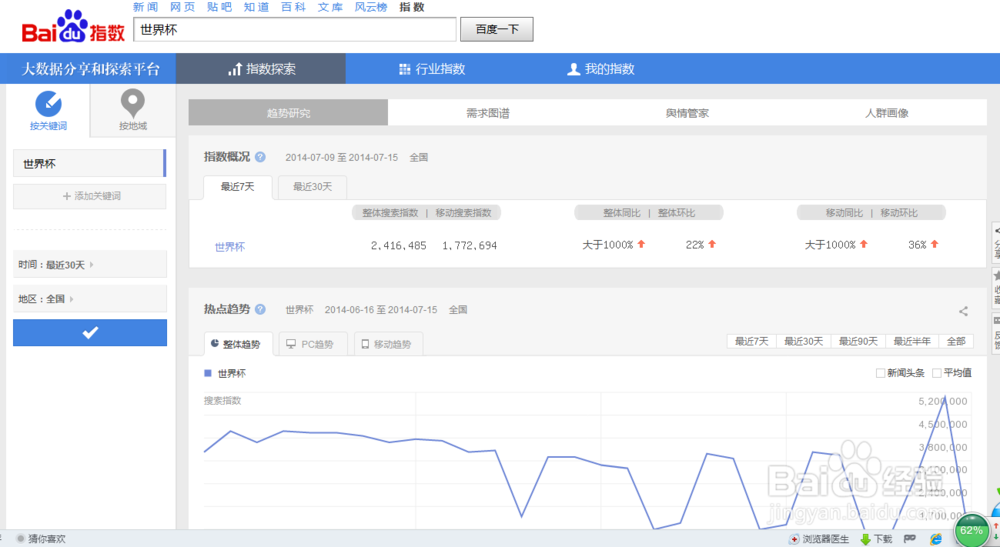Image resolution: width=1000 pixels, height=547 pixels.
Task: Set chart range to 最近7天
Action: coord(751,342)
